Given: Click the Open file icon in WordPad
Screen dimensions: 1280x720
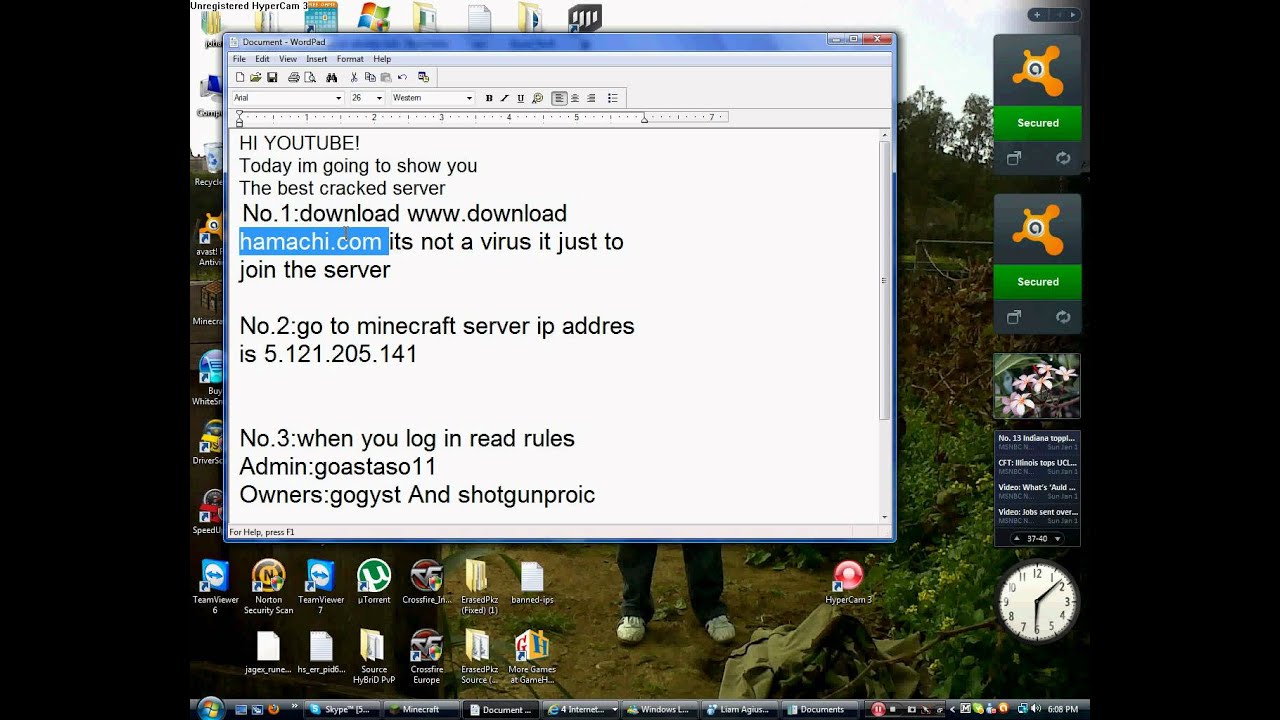Looking at the screenshot, I should coord(256,77).
